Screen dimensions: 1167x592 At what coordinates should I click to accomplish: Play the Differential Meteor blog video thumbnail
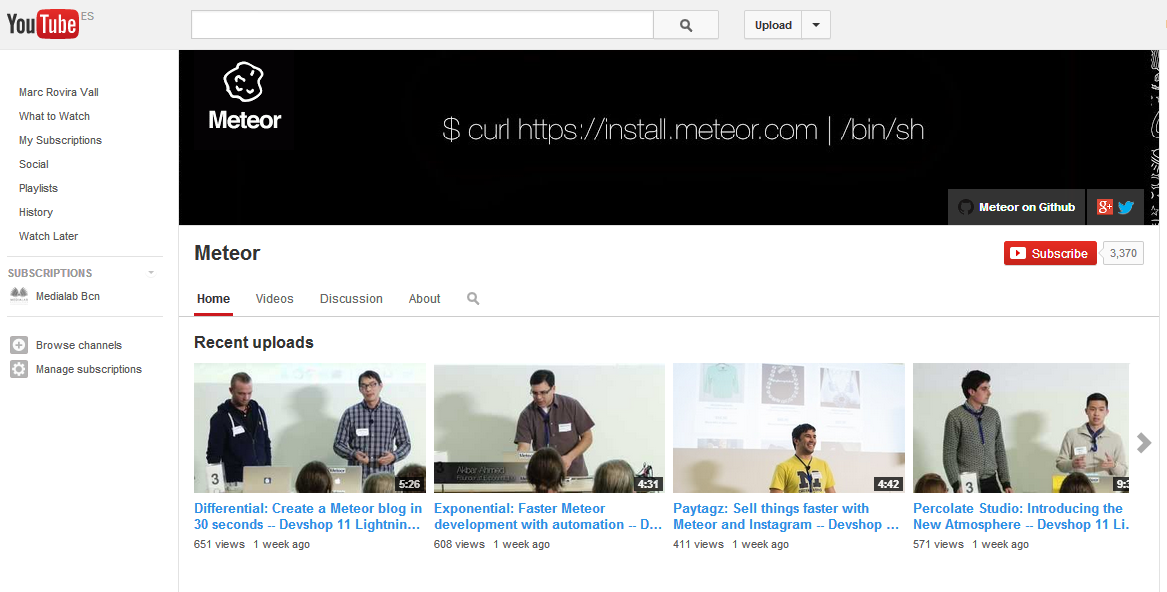pyautogui.click(x=310, y=428)
